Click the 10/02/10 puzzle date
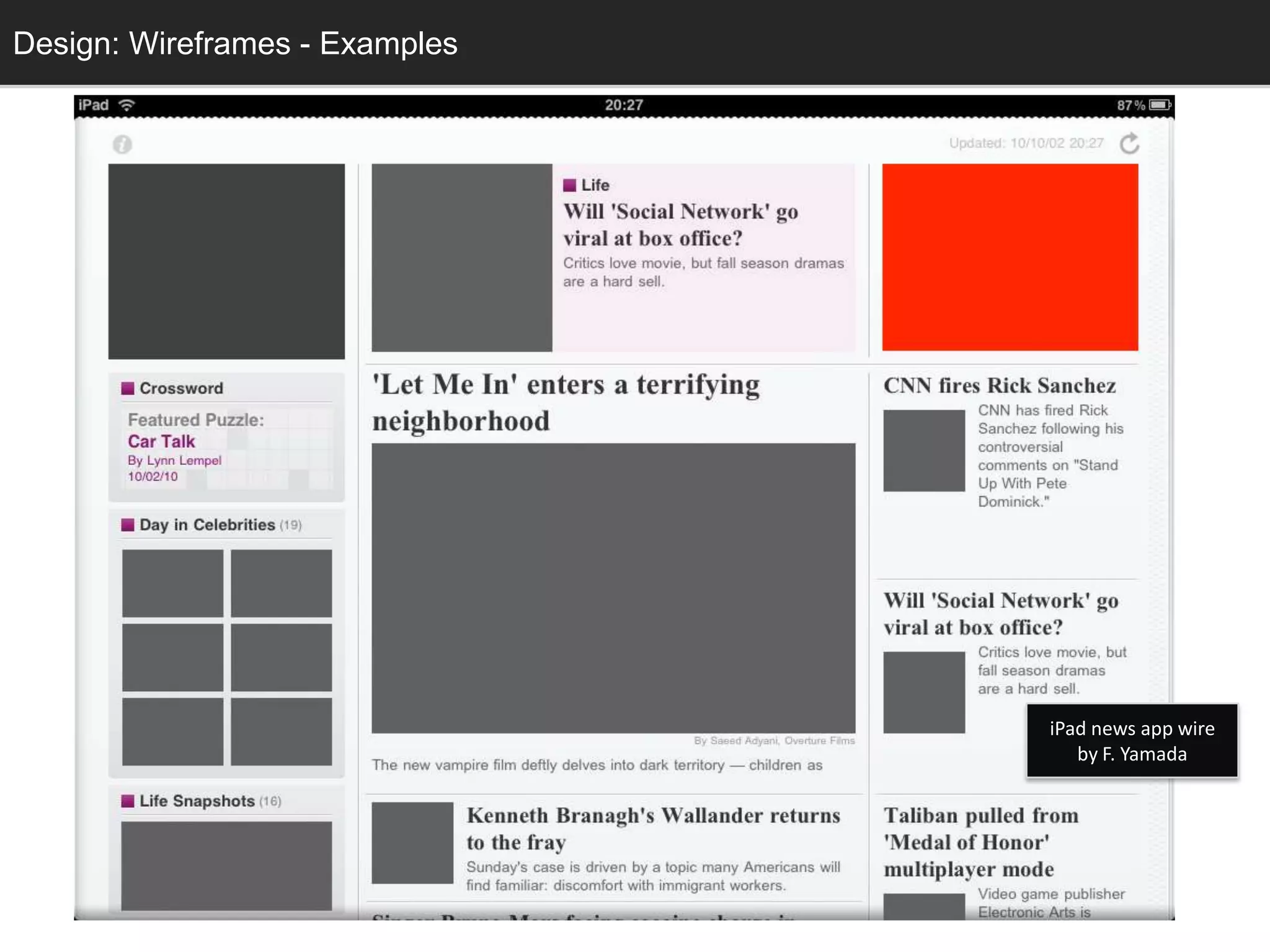This screenshot has height=952, width=1270. [153, 477]
